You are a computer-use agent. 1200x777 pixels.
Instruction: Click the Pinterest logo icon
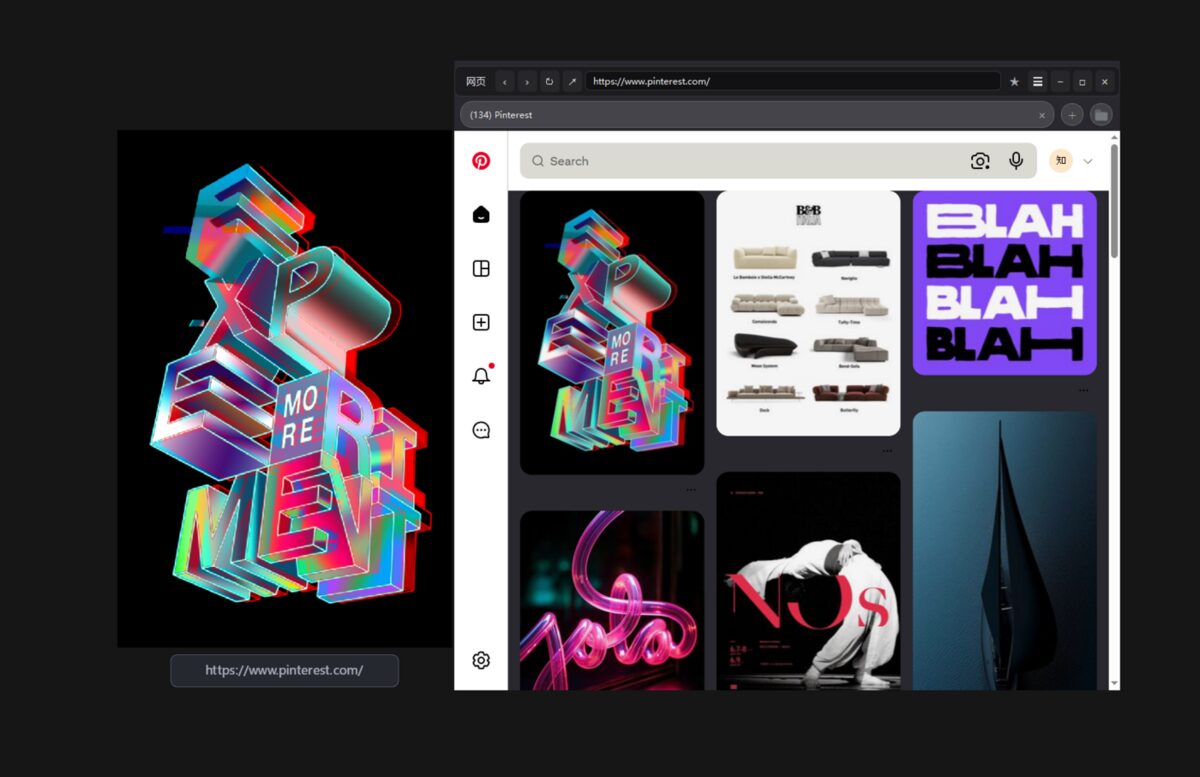481,161
